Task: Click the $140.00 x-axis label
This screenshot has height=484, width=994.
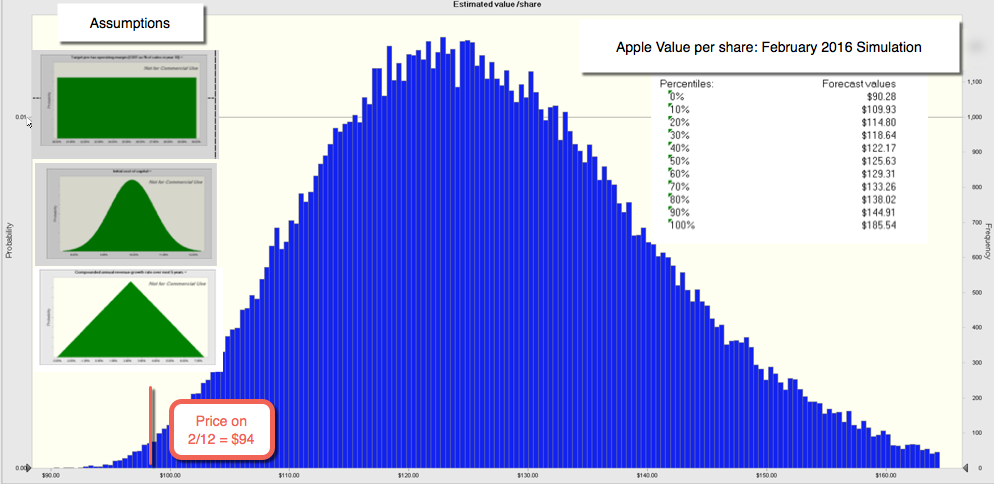Action: [647, 474]
